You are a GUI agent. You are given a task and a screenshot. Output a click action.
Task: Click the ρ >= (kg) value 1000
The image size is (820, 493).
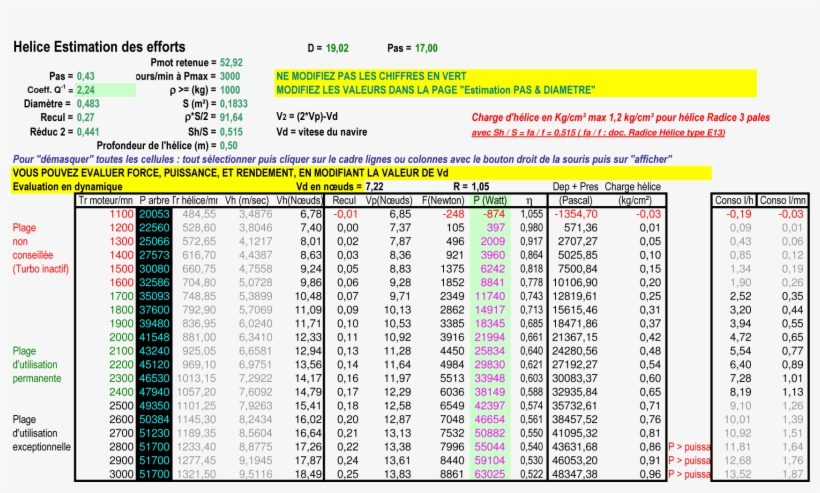[x=230, y=90]
